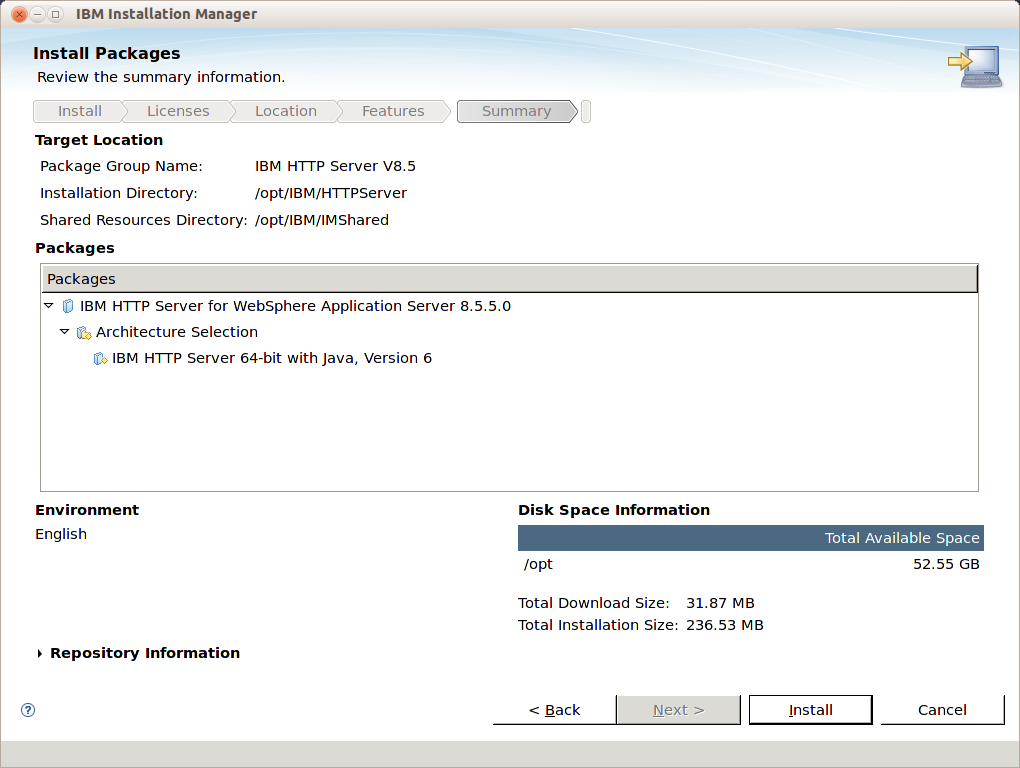Click the small step after Summary

[585, 111]
